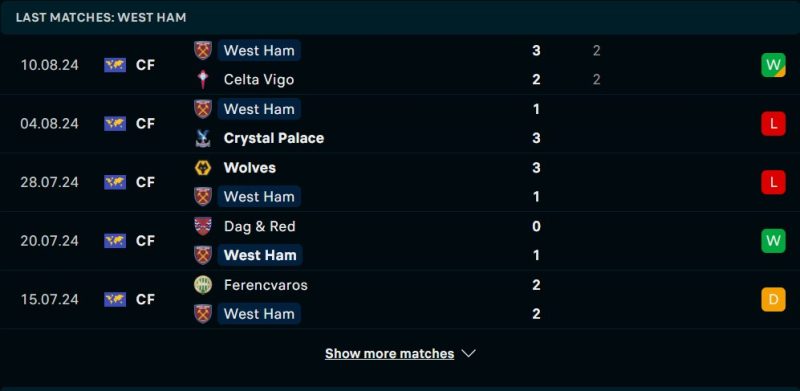
Task: Click West Ham crest in 10.08.24 match
Action: click(203, 51)
